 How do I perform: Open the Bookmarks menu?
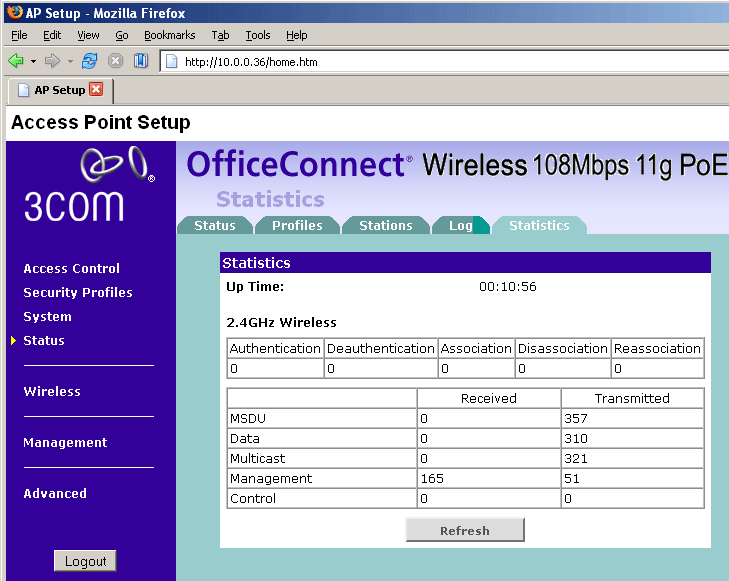170,35
